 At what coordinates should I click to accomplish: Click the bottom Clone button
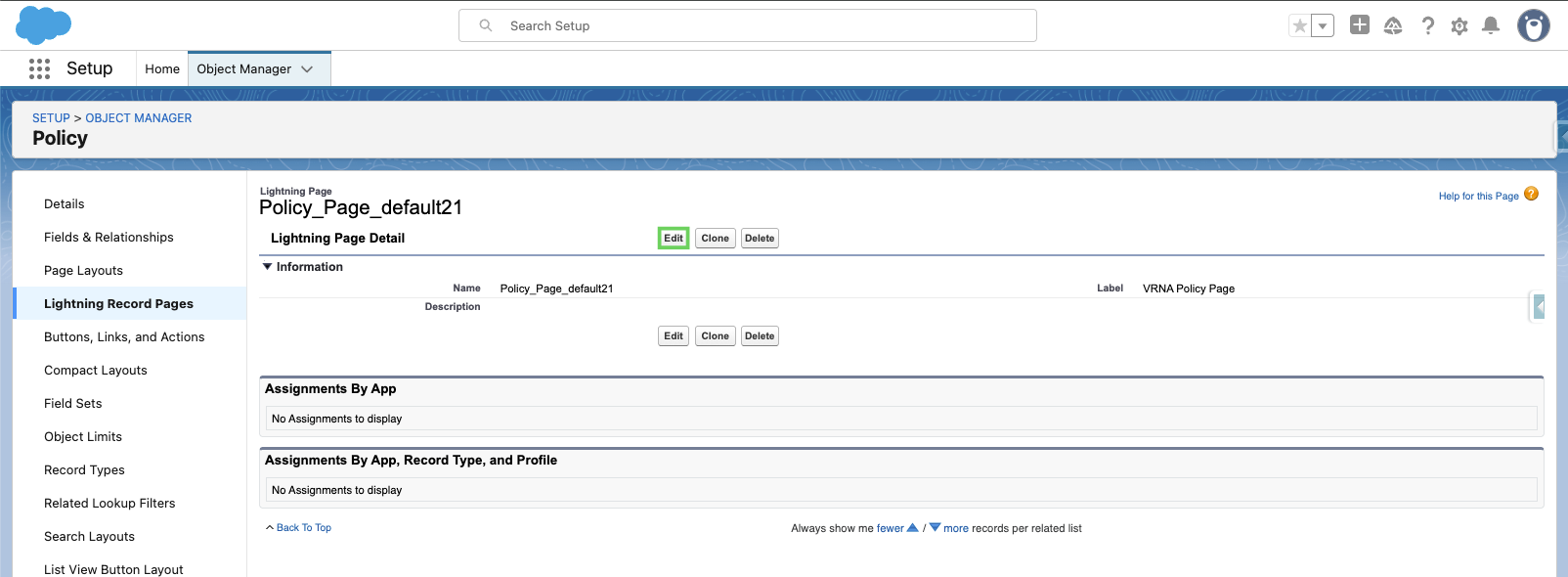(x=716, y=335)
